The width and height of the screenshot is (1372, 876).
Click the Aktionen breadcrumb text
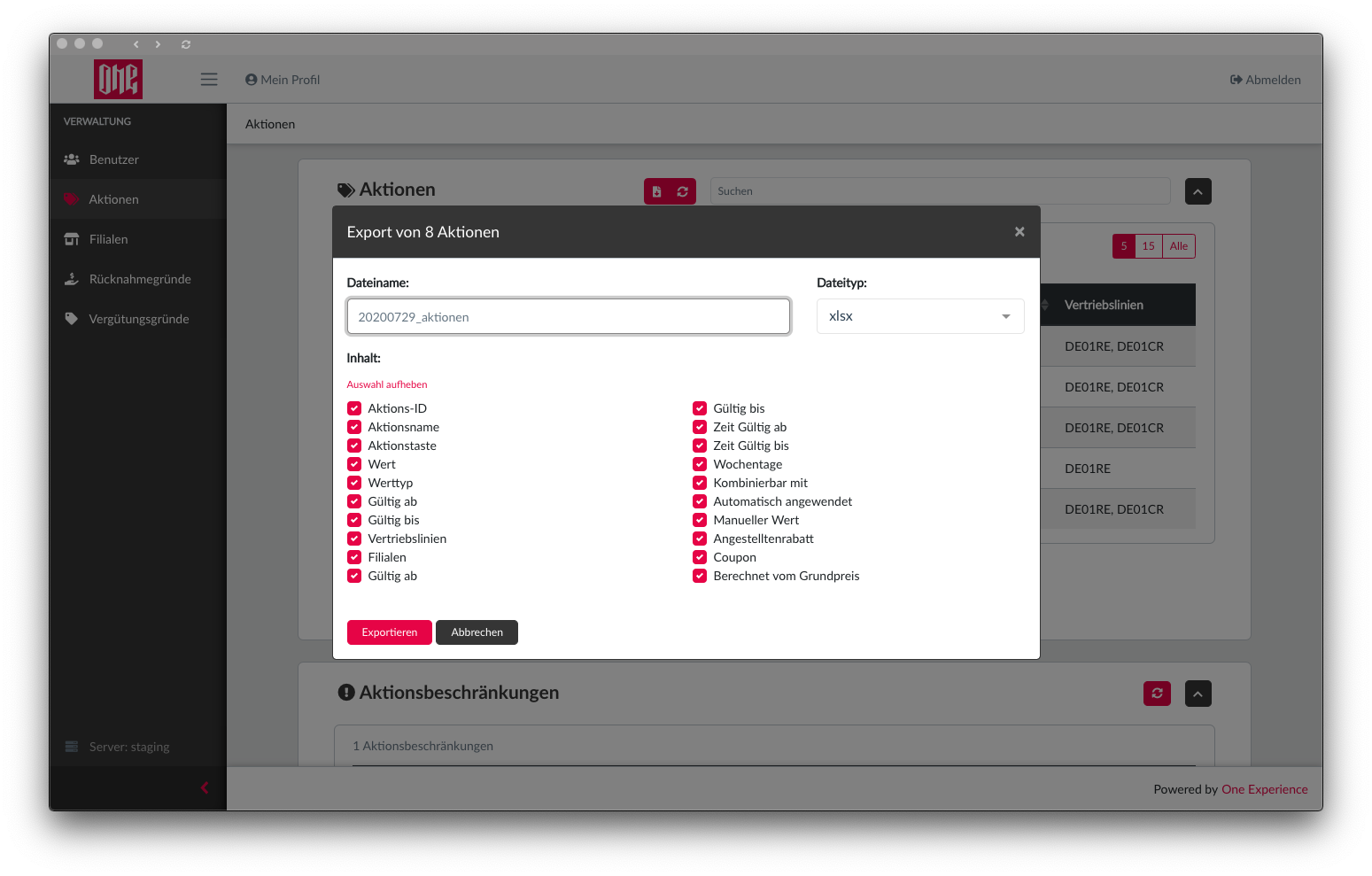coord(270,124)
